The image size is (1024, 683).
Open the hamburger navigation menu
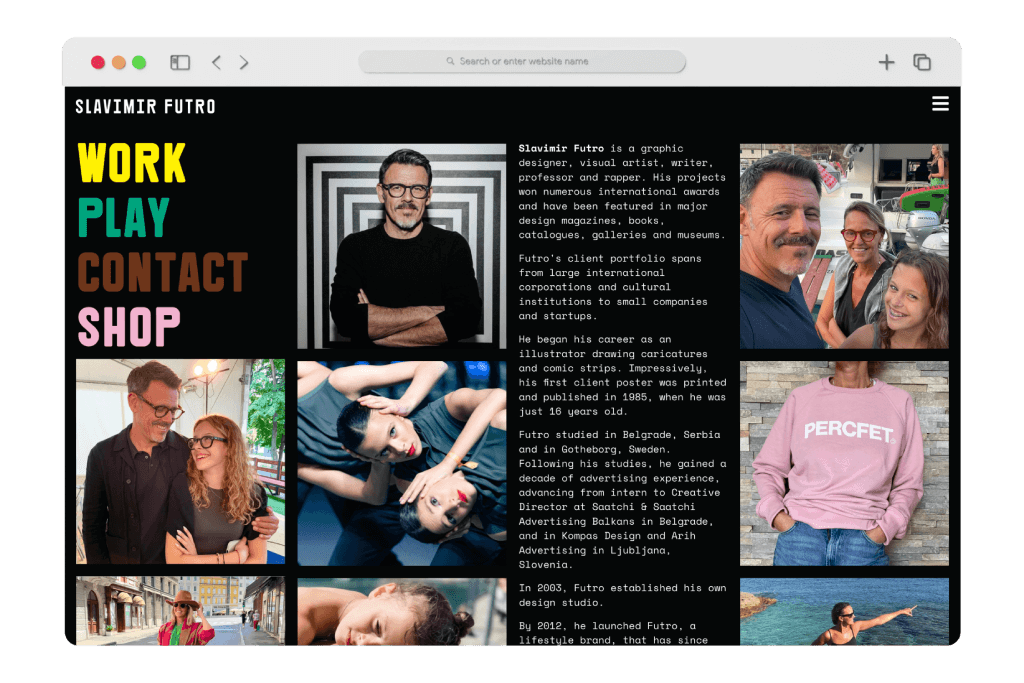point(940,103)
